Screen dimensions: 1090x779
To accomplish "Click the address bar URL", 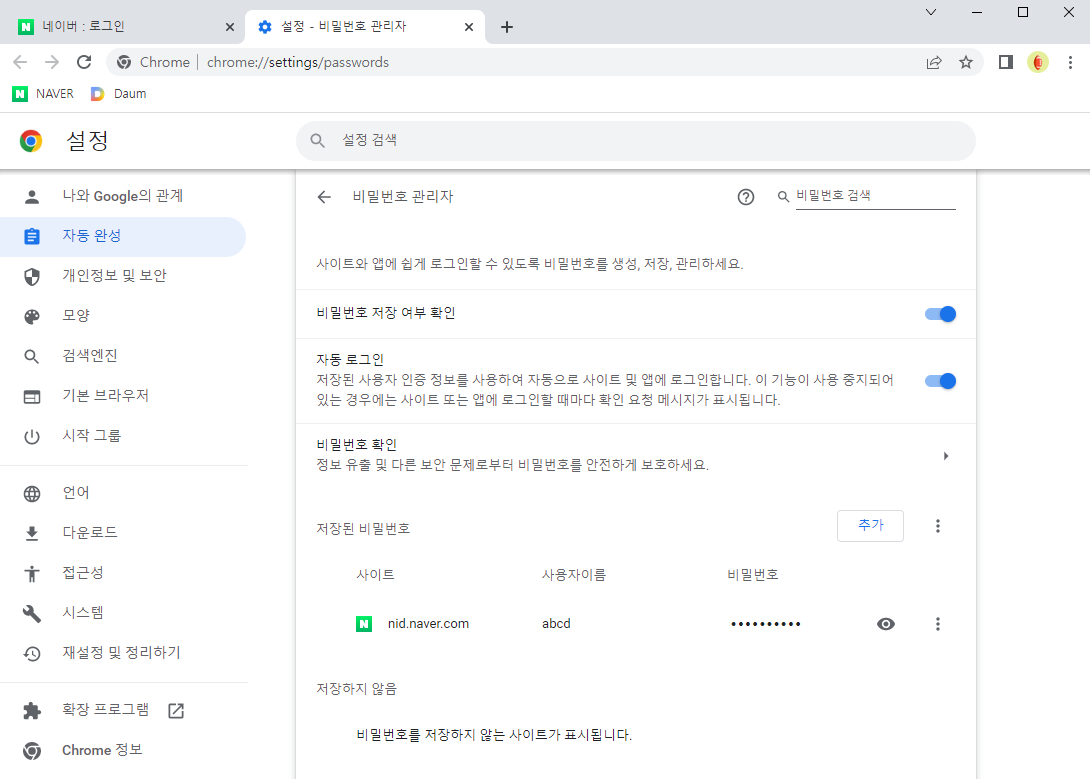I will point(298,63).
